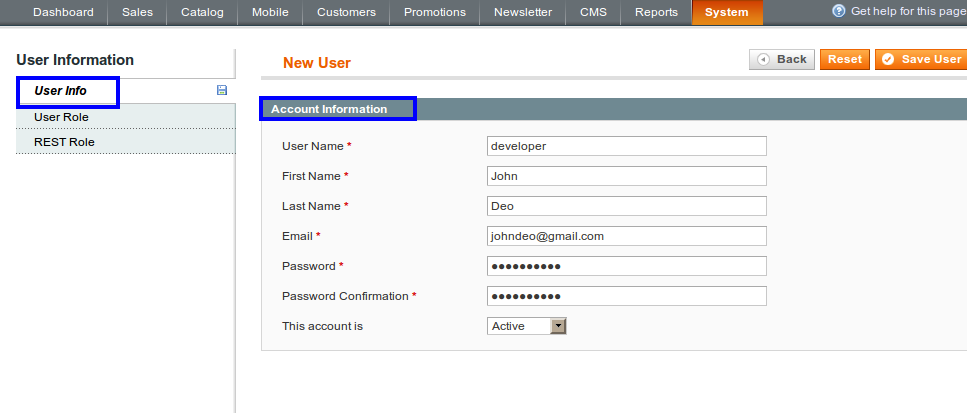Click the Last Name input field

(x=626, y=206)
